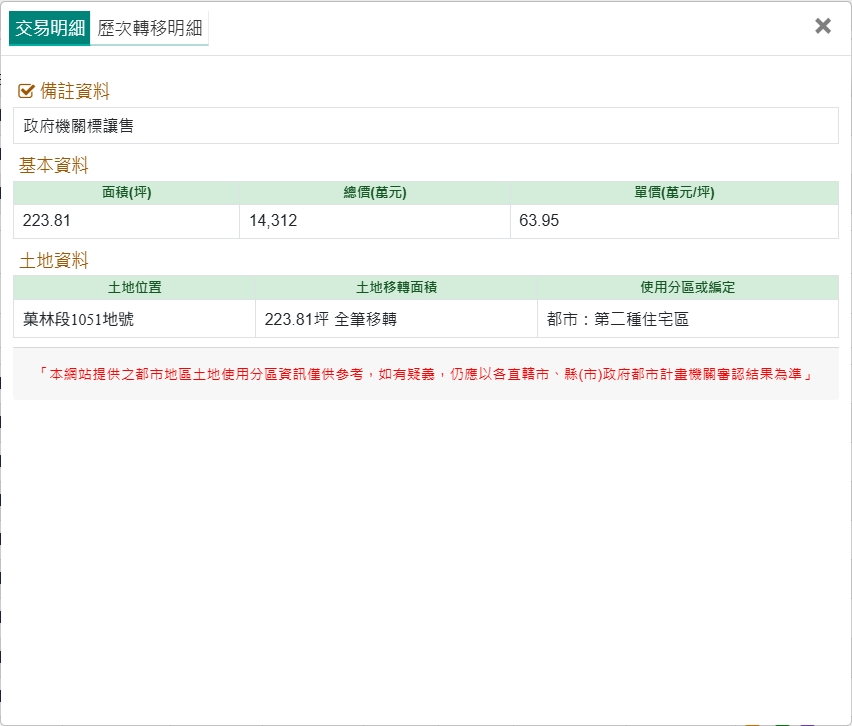Click the 總價(萬元) column header
Screen dimensions: 852x726
point(375,193)
